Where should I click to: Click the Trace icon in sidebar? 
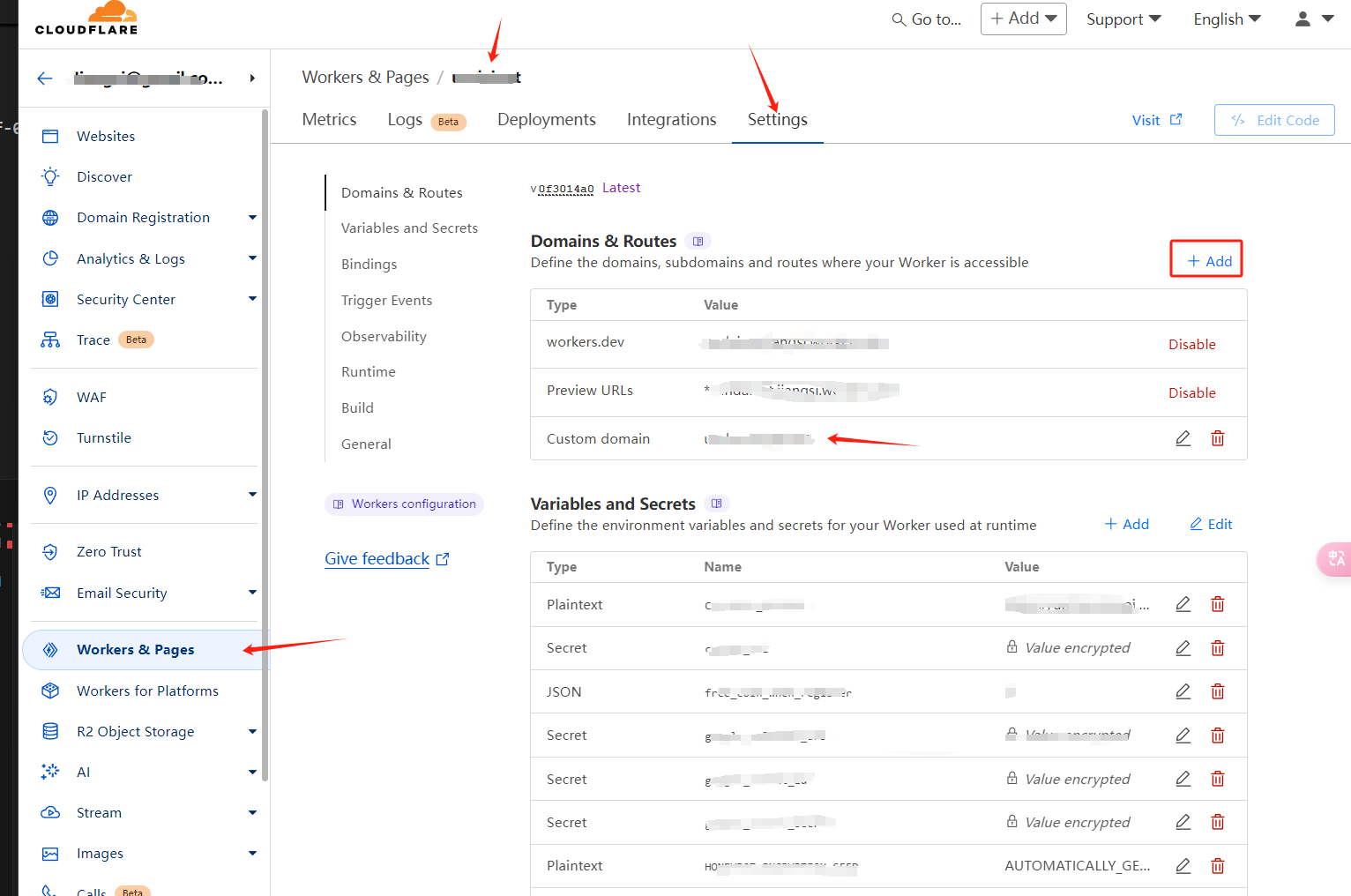(50, 340)
